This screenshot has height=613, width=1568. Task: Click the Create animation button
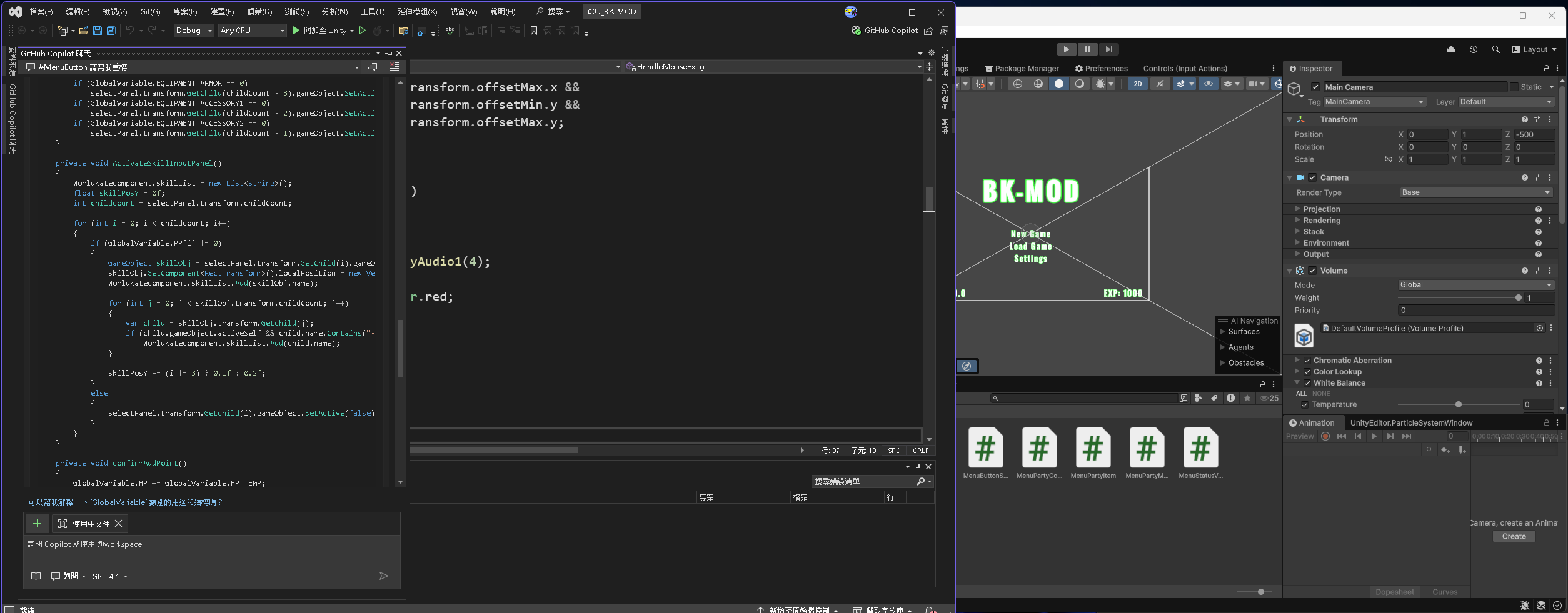pos(1514,536)
